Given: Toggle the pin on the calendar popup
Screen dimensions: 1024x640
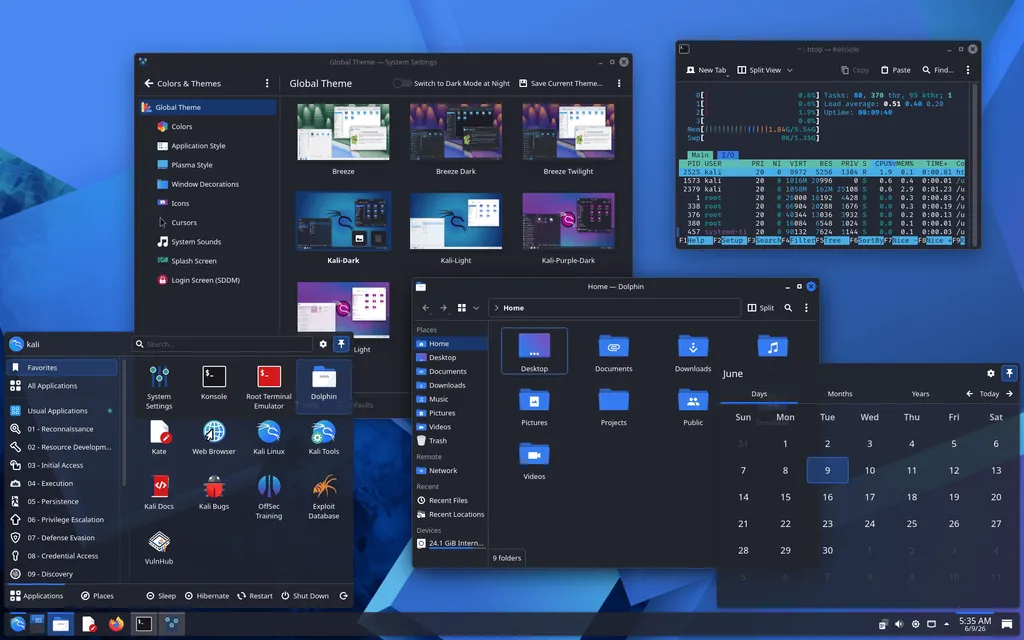Looking at the screenshot, I should 1009,374.
